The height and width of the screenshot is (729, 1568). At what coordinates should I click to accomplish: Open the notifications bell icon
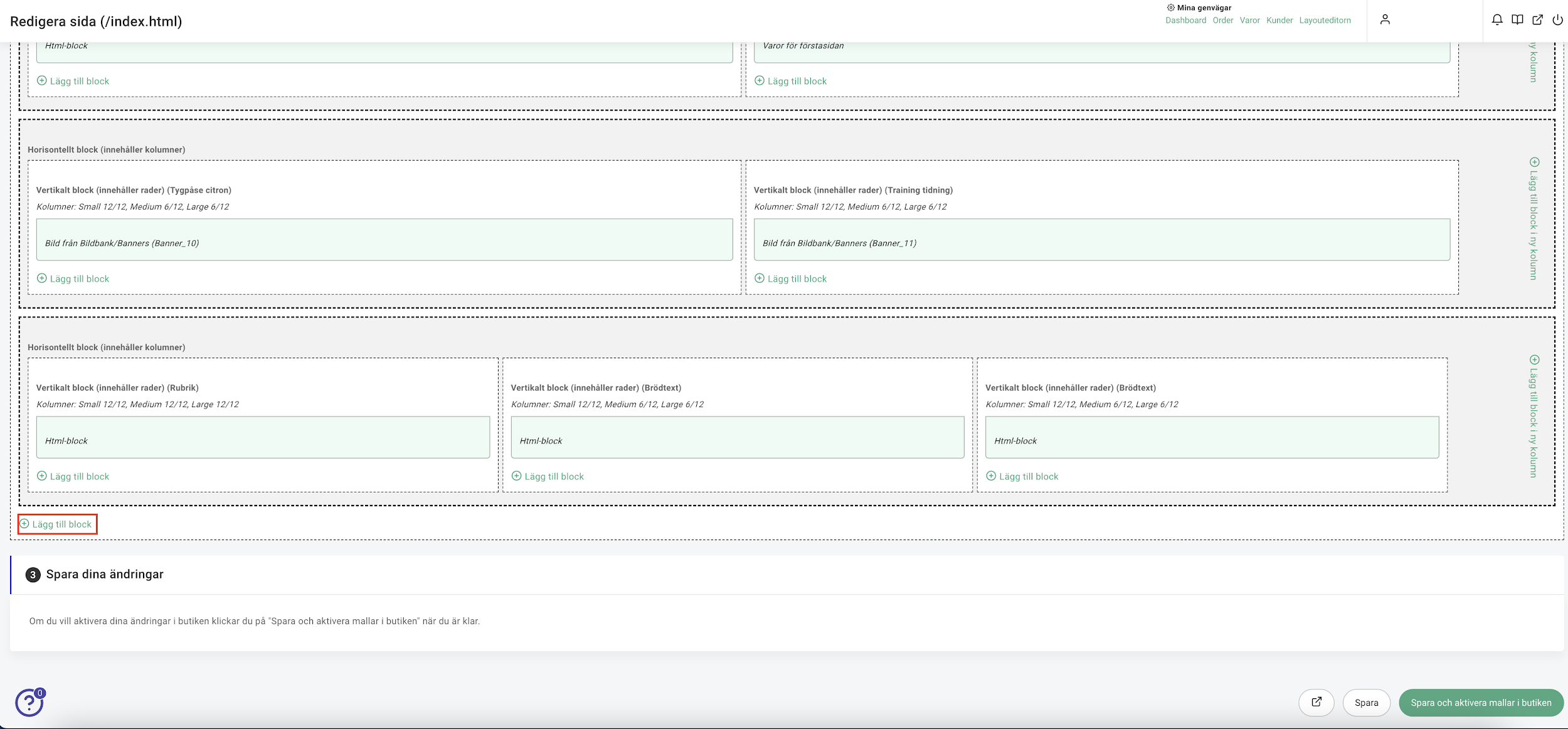[1497, 20]
